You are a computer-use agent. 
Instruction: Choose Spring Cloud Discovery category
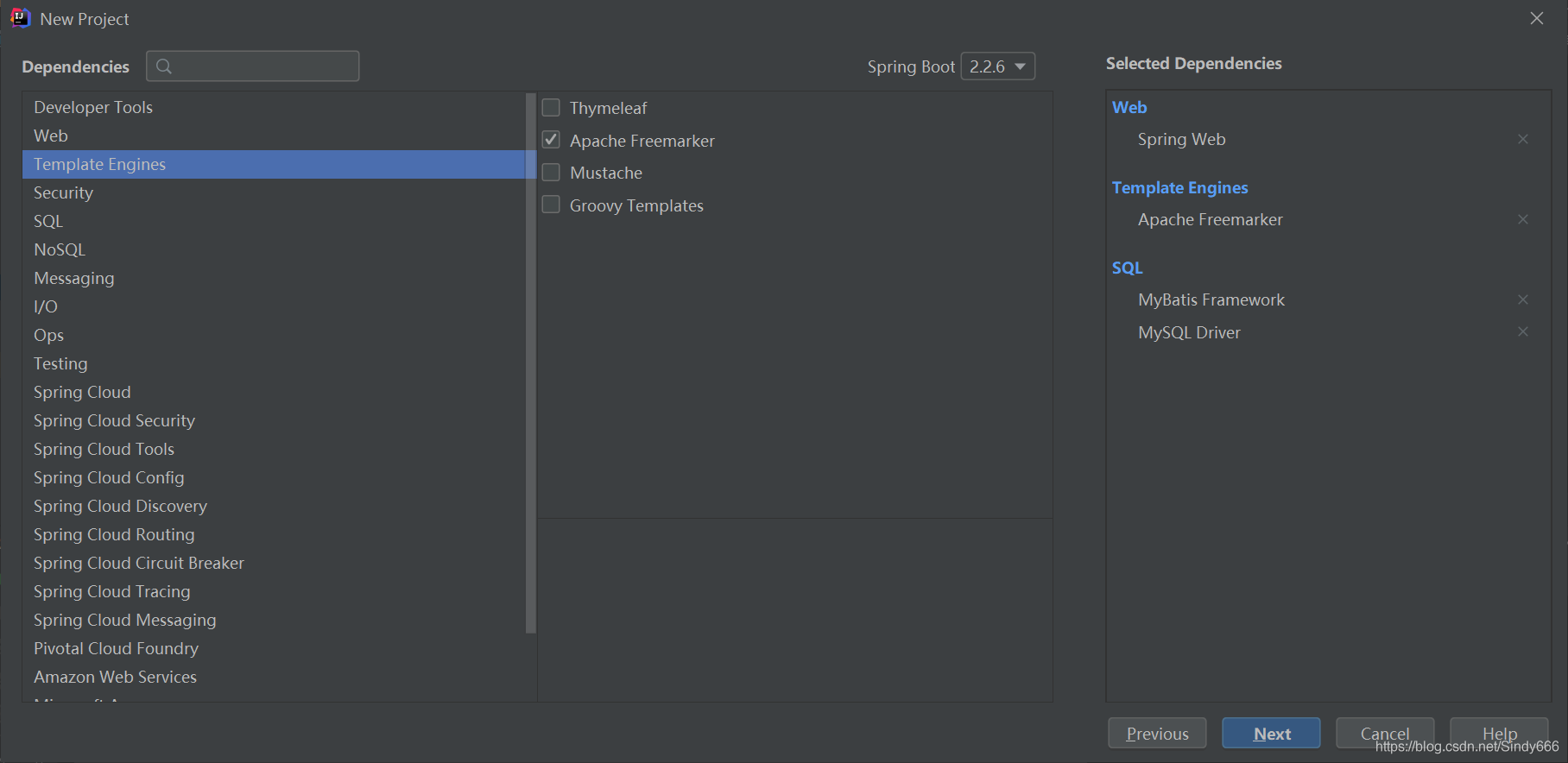pos(274,506)
